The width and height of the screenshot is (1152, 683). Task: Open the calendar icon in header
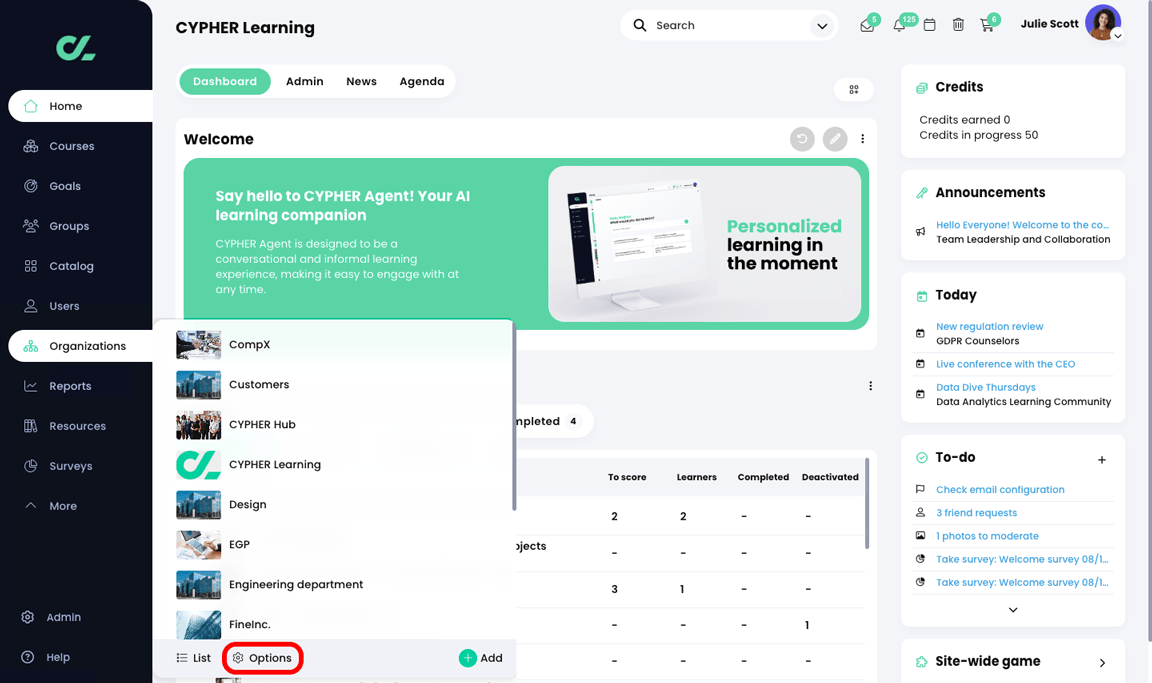(x=929, y=25)
